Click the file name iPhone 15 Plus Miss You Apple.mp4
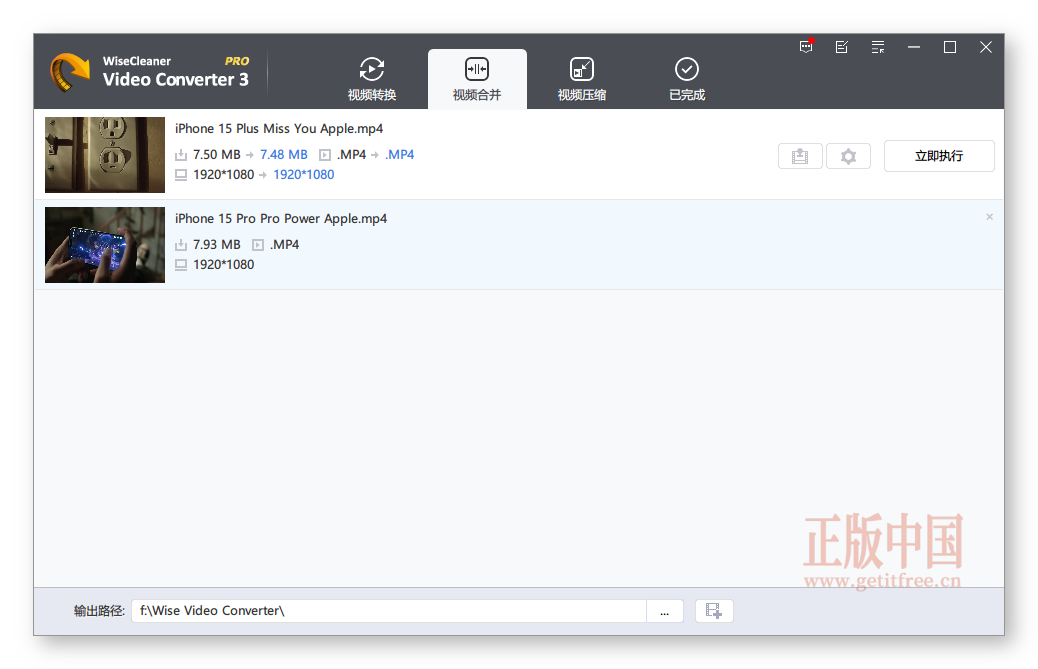The width and height of the screenshot is (1038, 669). click(279, 128)
